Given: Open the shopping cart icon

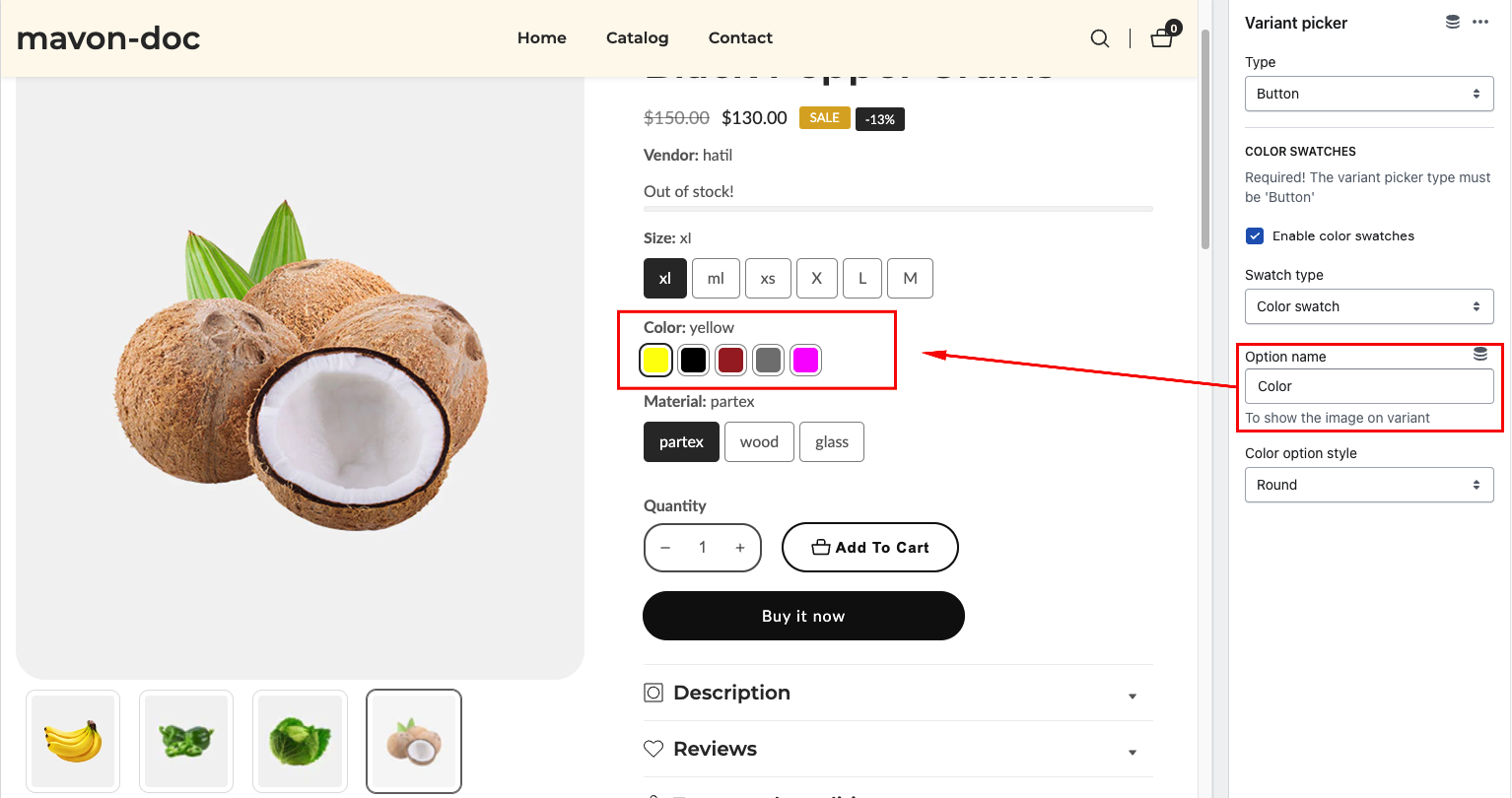Looking at the screenshot, I should coord(1162,37).
